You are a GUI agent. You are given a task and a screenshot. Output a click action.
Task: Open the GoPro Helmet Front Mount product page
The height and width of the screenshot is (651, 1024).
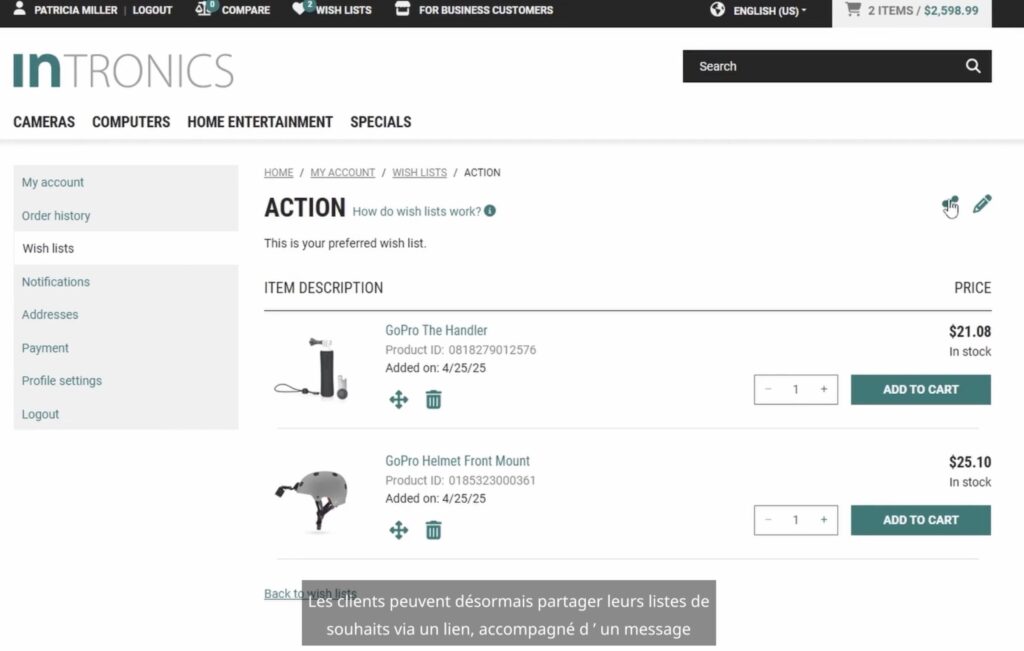[x=457, y=460]
